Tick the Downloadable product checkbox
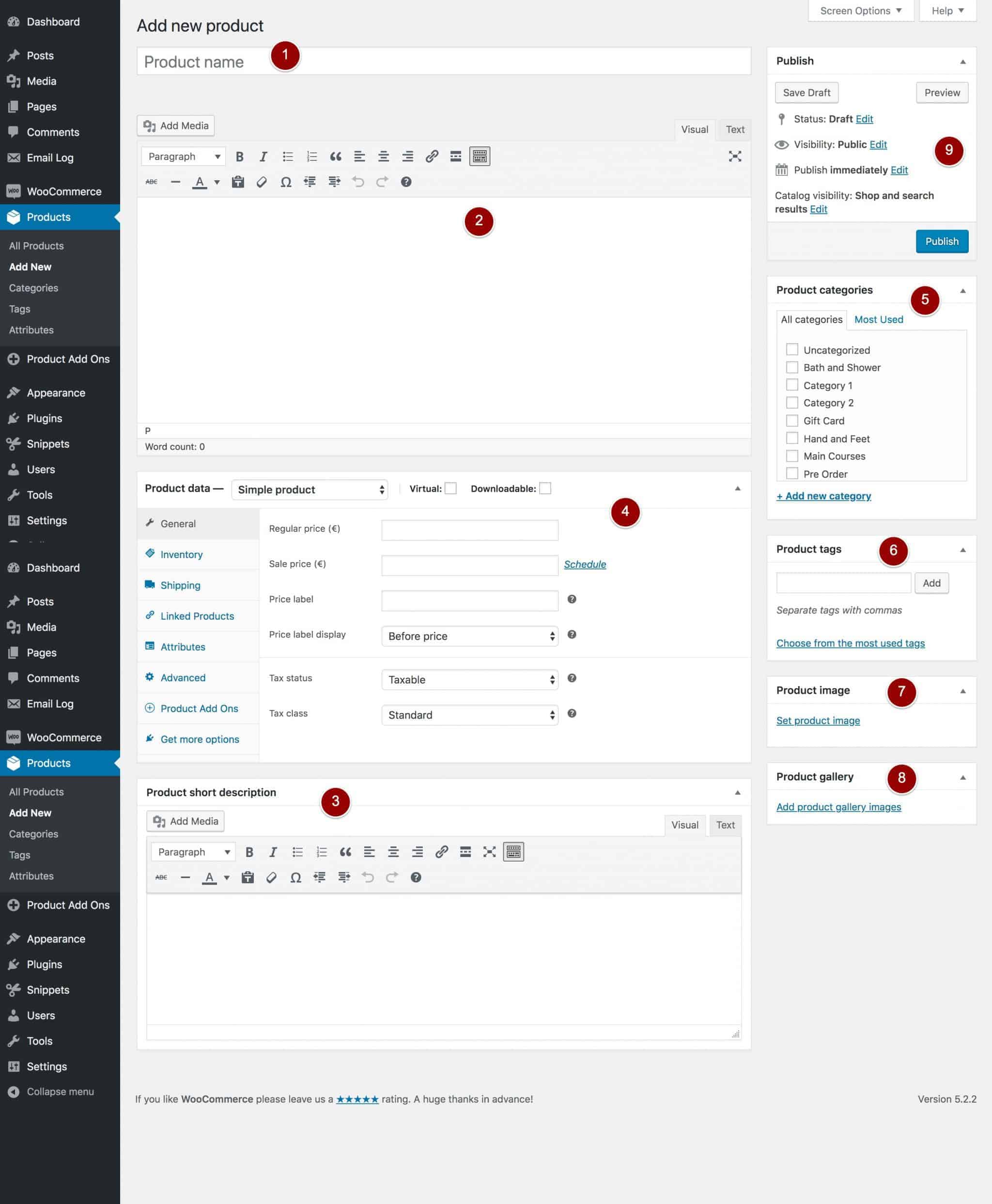 [x=545, y=488]
